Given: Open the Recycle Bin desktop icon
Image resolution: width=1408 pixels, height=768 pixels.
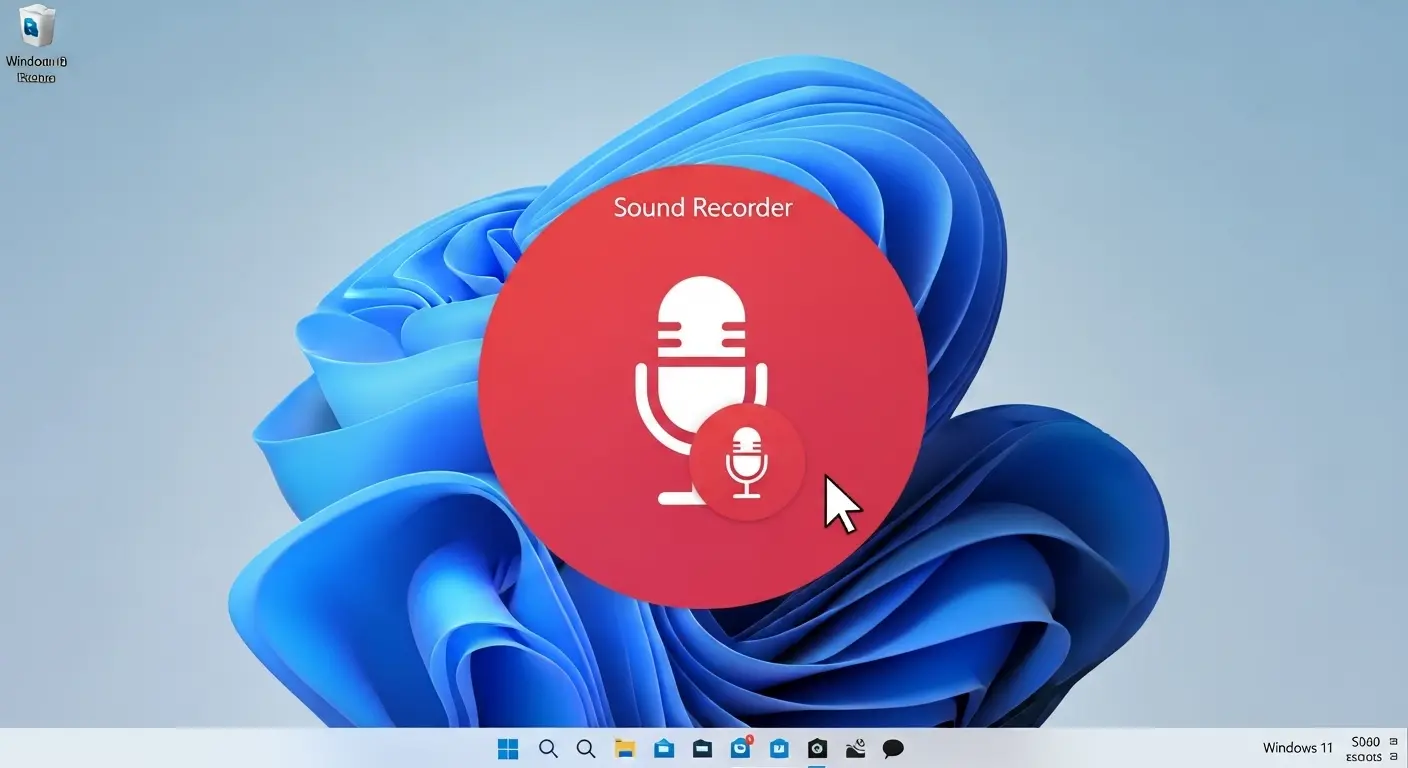Looking at the screenshot, I should pyautogui.click(x=37, y=44).
